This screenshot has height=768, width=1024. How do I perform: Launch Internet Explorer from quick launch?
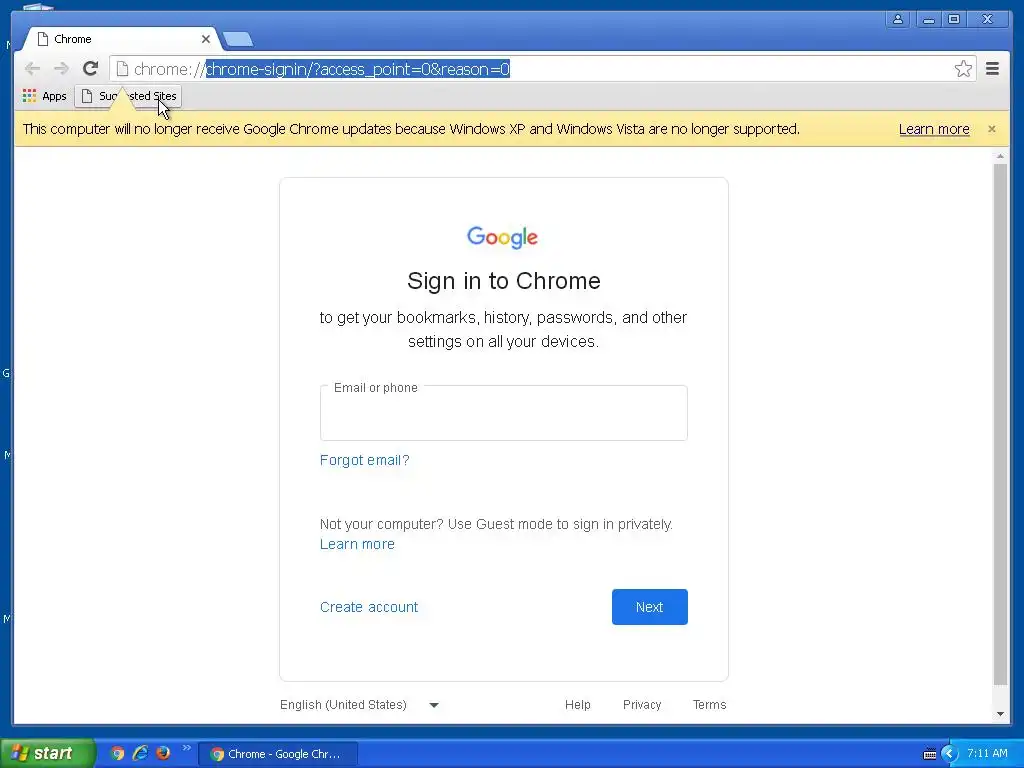[x=140, y=754]
